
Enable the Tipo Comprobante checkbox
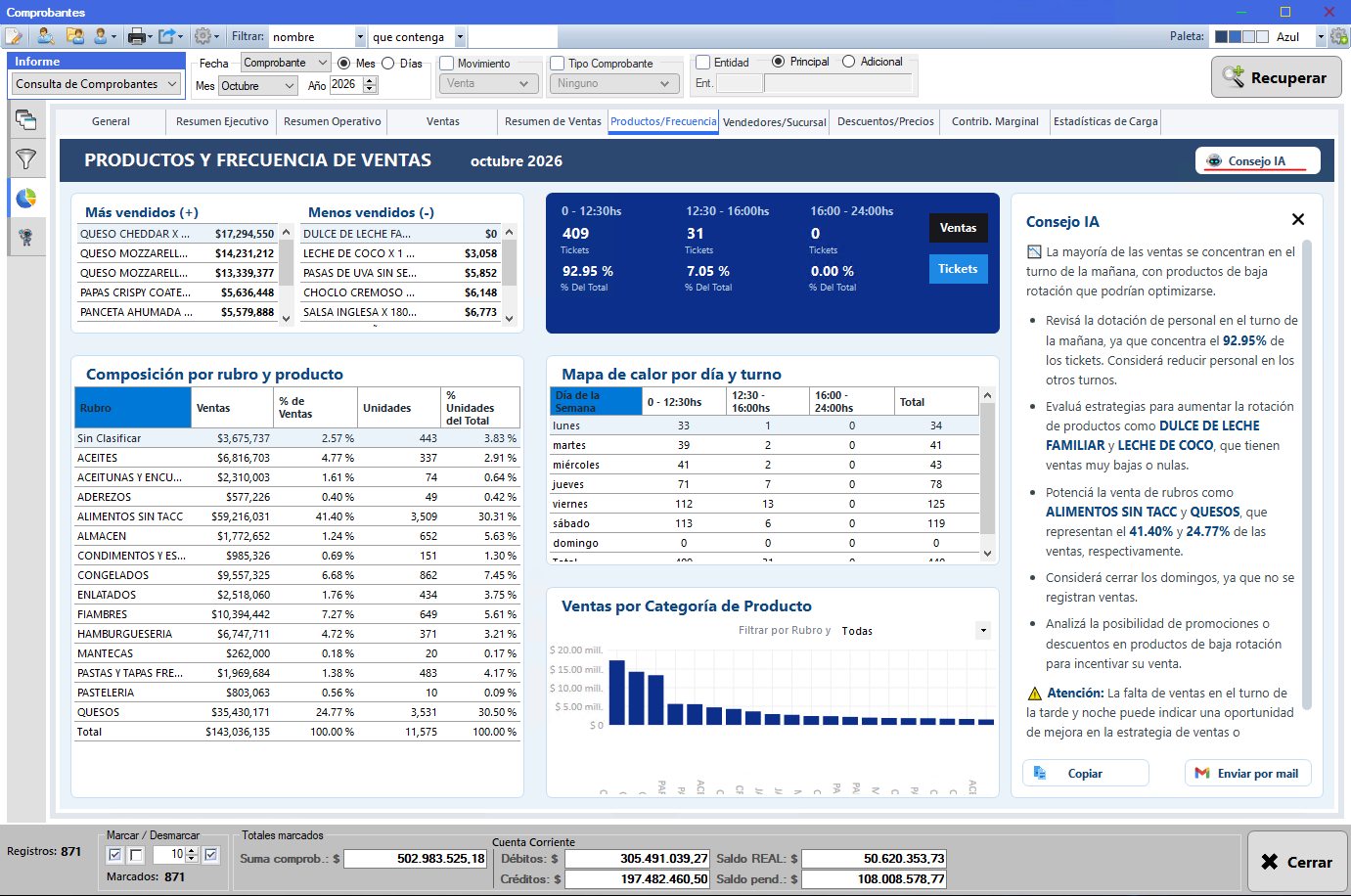558,63
